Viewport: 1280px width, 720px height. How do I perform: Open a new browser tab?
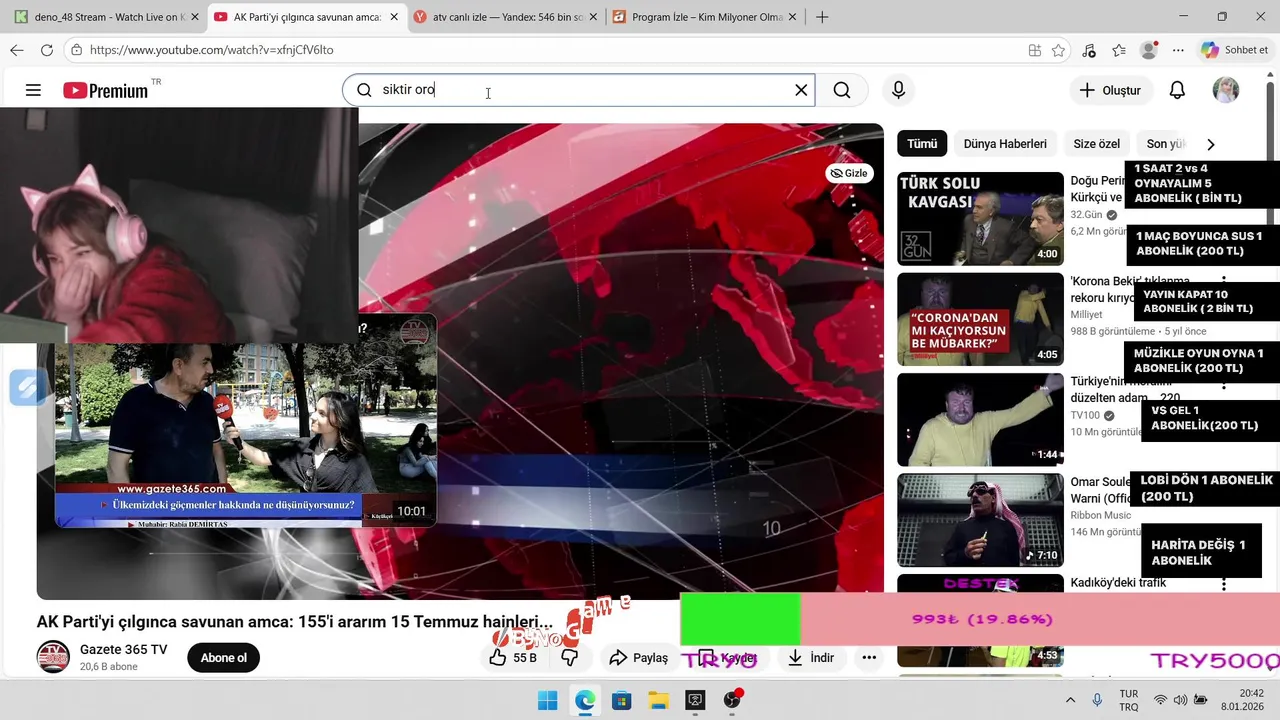click(x=822, y=17)
